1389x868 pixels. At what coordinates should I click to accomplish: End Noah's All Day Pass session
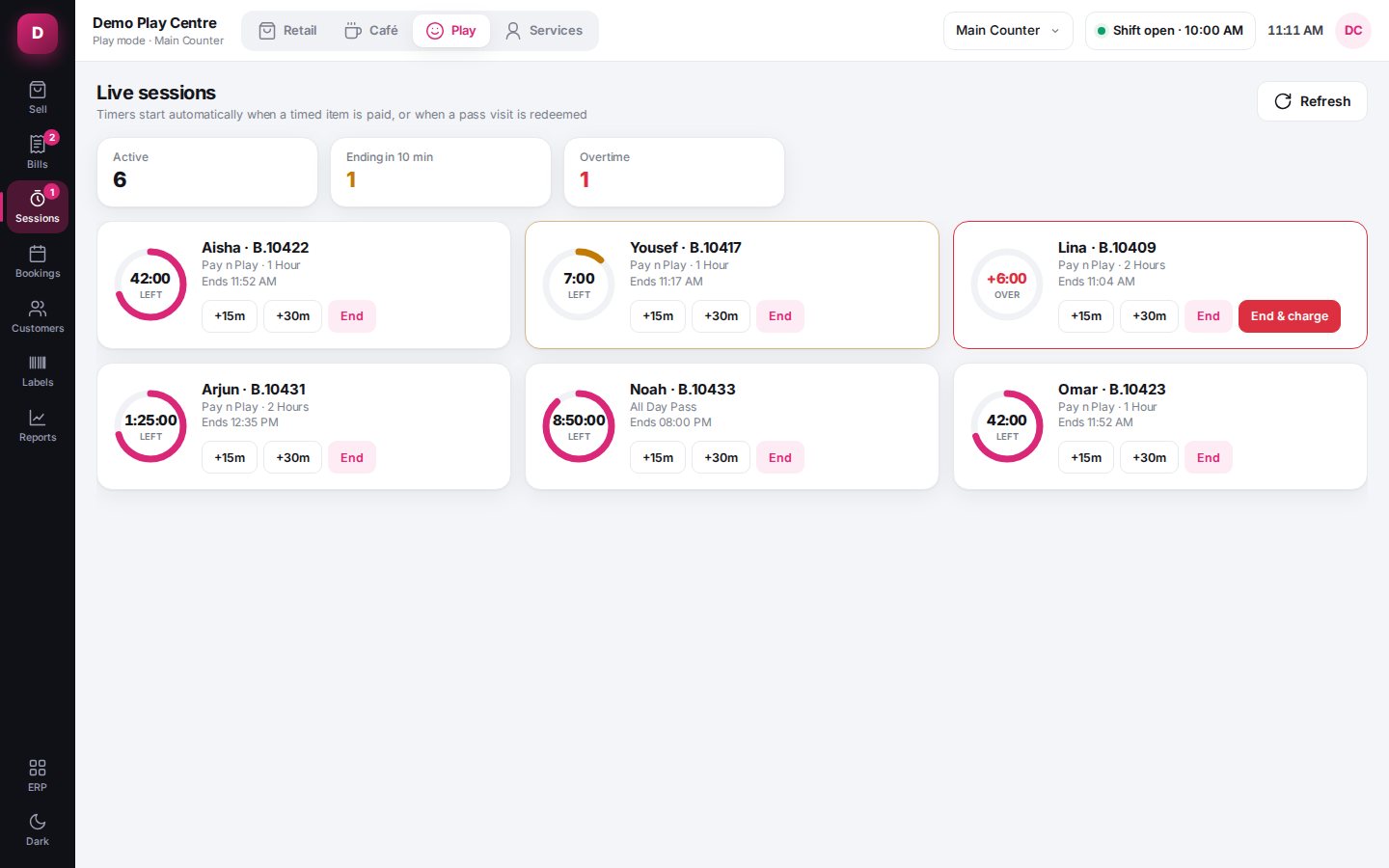click(780, 458)
